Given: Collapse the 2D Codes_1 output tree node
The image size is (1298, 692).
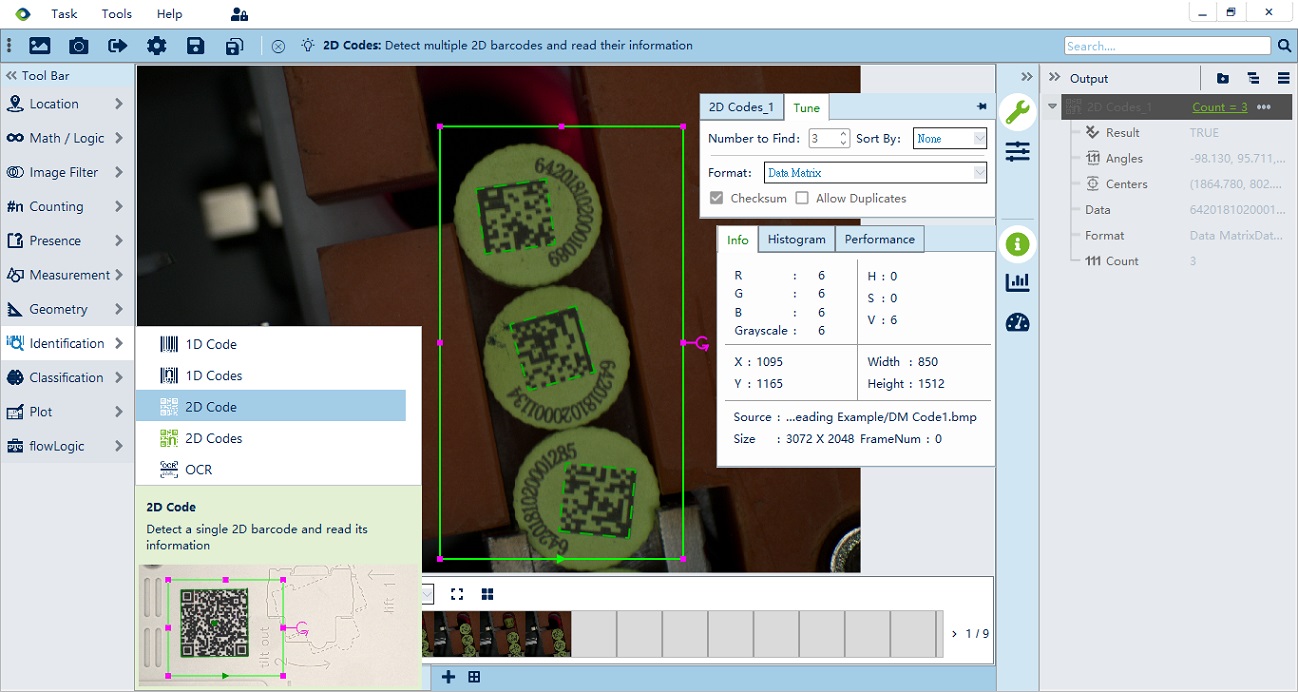Looking at the screenshot, I should click(1052, 107).
